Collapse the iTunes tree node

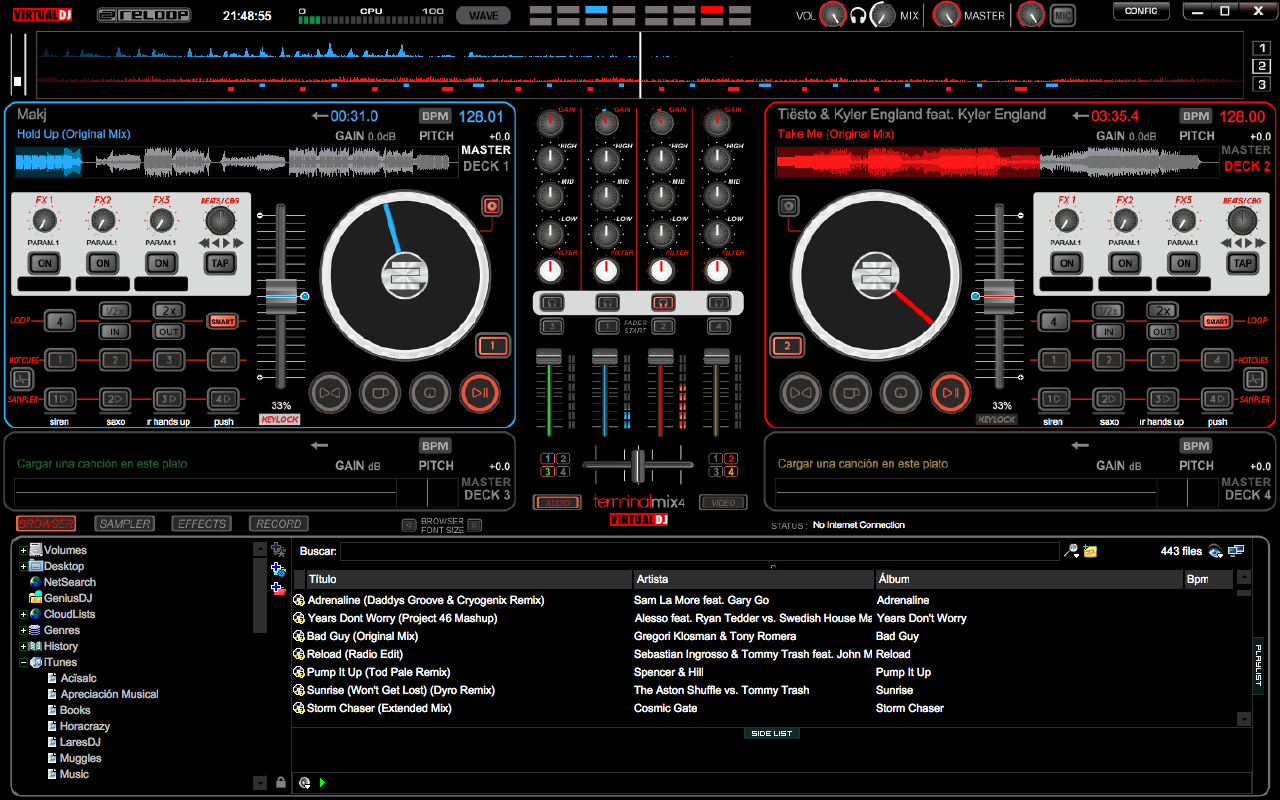click(23, 662)
